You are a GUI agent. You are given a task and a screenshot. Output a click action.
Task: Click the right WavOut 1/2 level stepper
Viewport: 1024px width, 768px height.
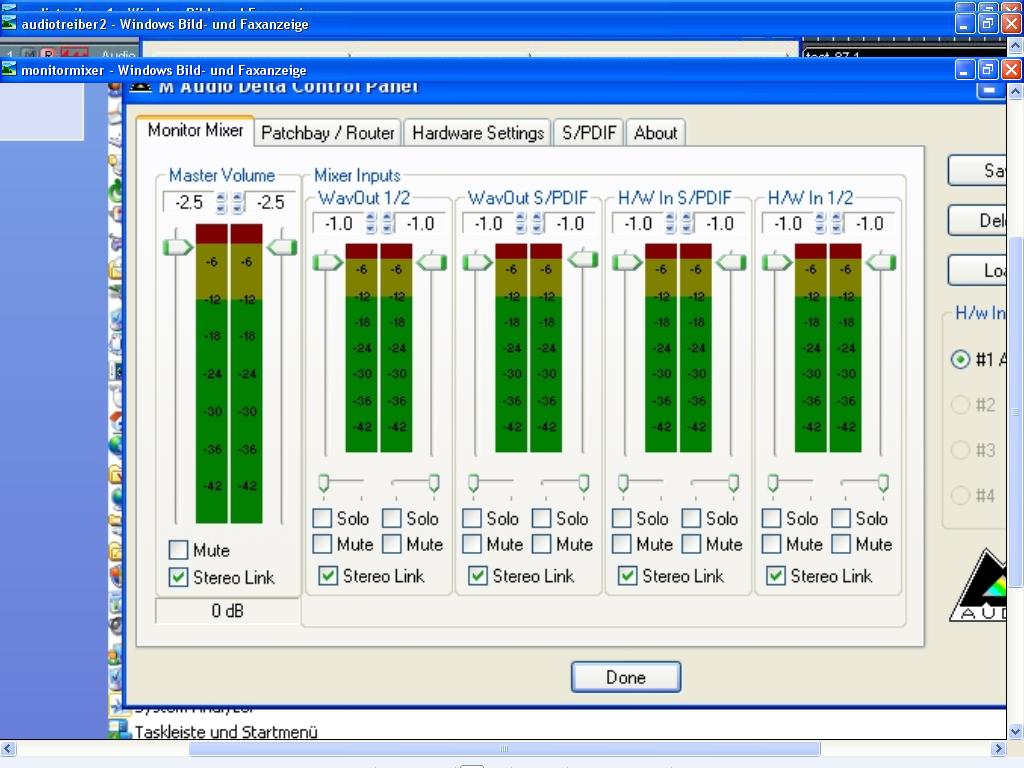388,223
